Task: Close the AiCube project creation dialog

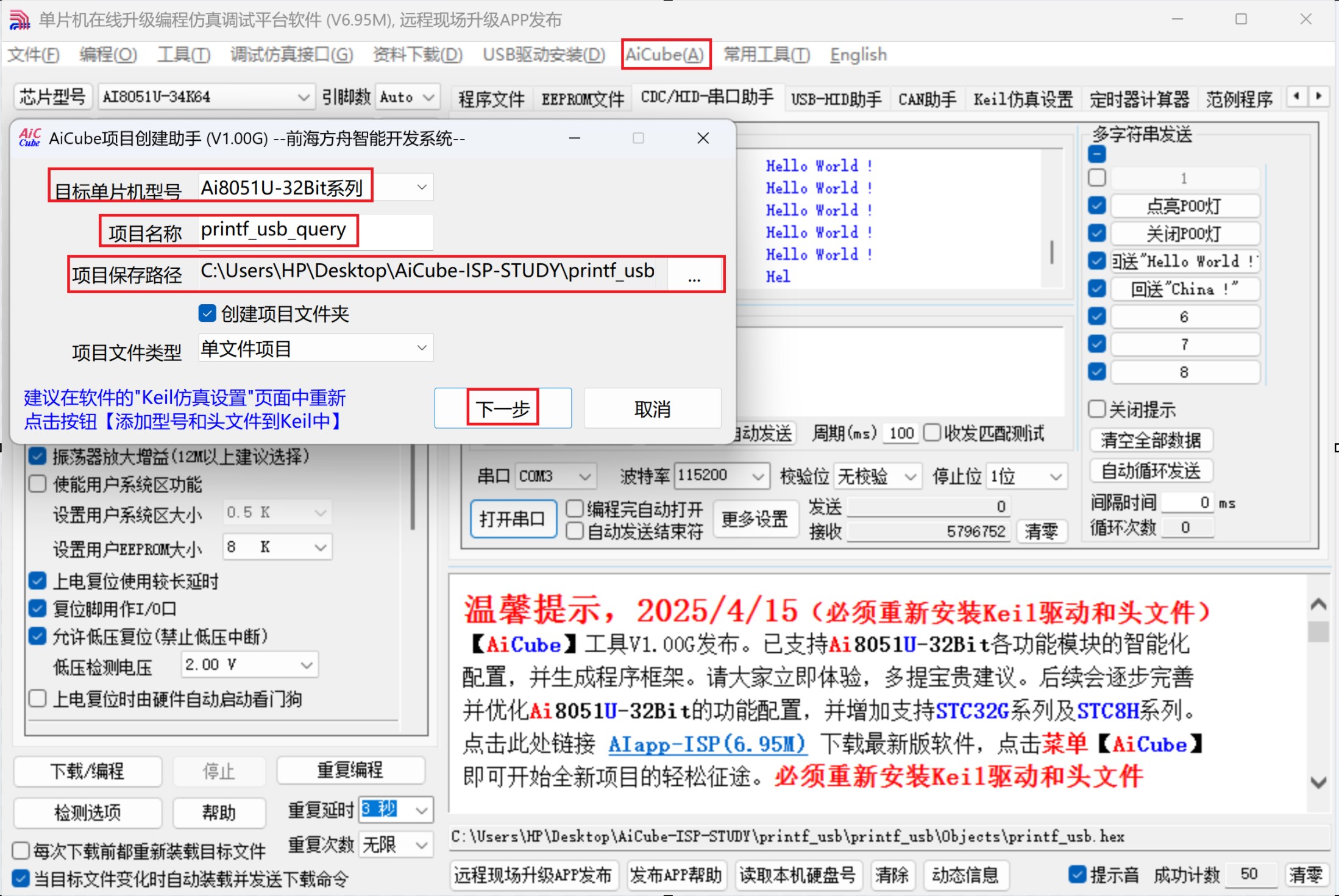Action: tap(703, 138)
